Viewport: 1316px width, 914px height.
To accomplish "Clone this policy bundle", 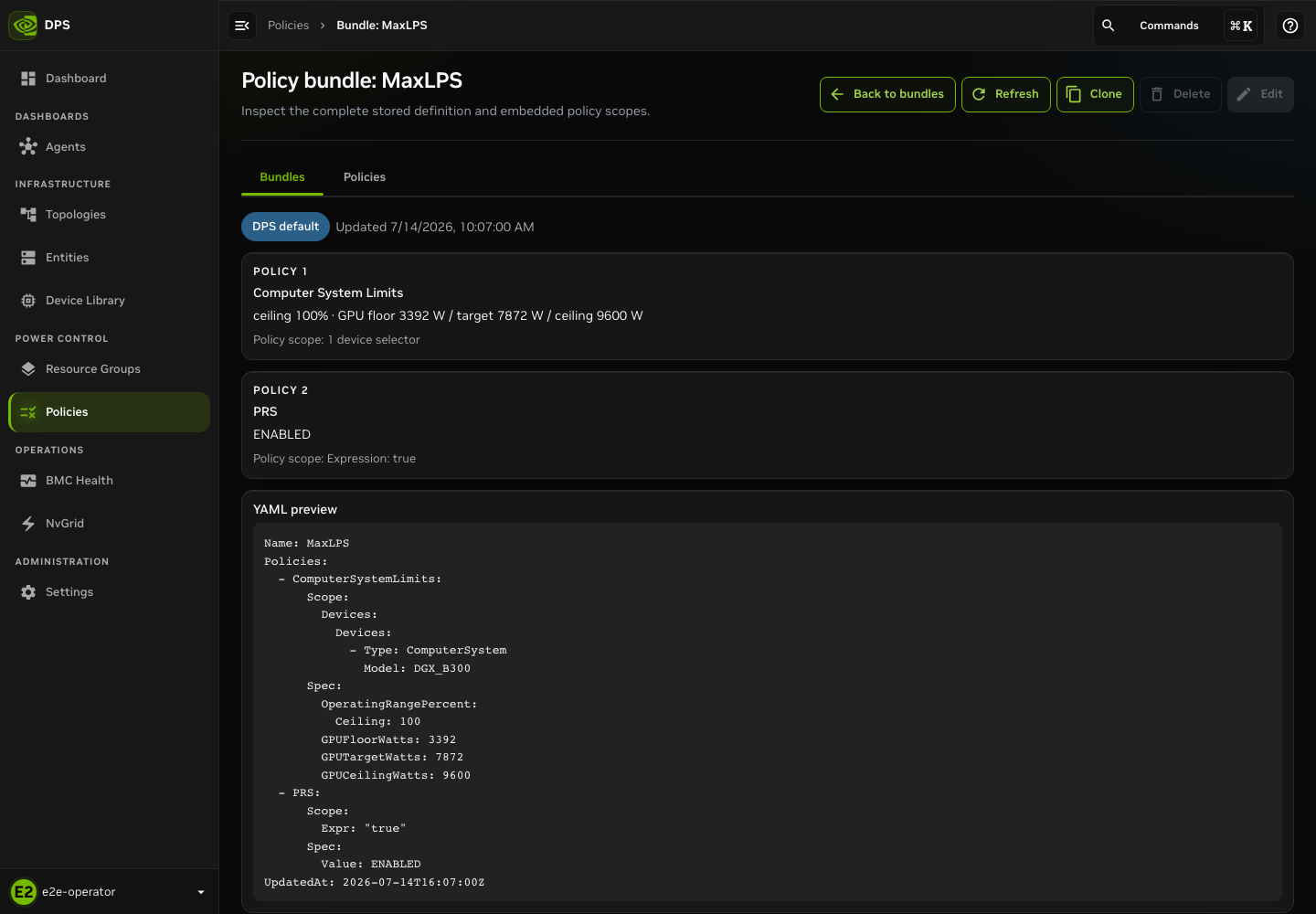I will point(1095,94).
